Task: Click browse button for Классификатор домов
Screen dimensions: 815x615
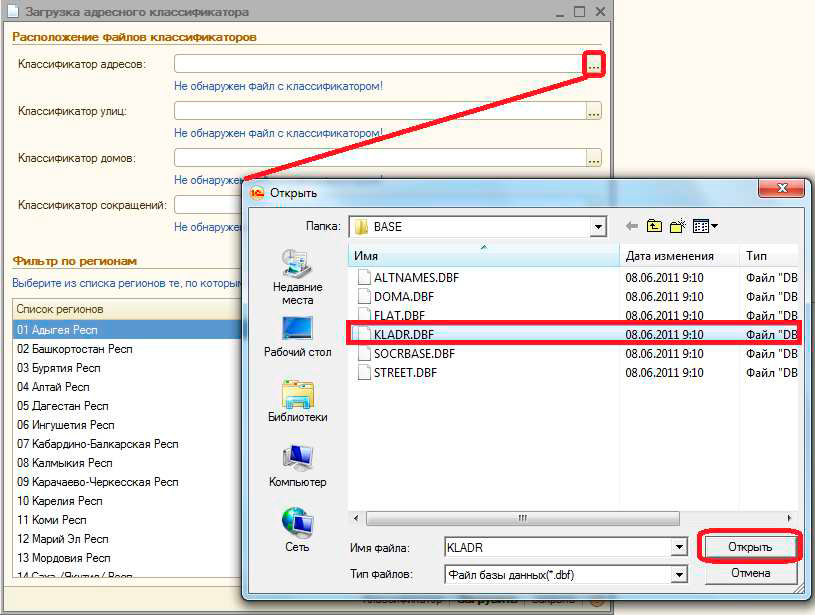Action: click(x=594, y=158)
